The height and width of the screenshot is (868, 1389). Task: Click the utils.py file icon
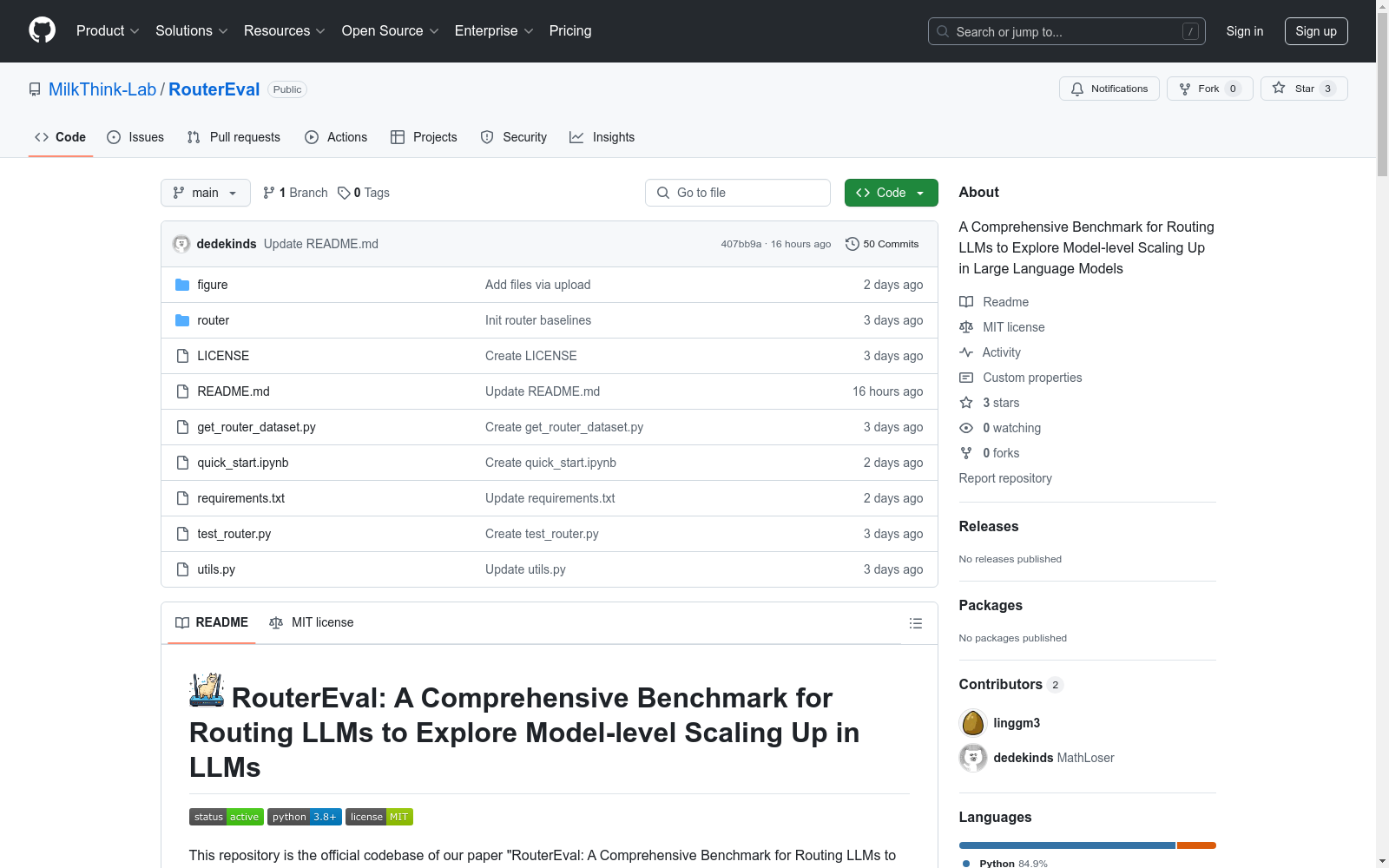[182, 569]
